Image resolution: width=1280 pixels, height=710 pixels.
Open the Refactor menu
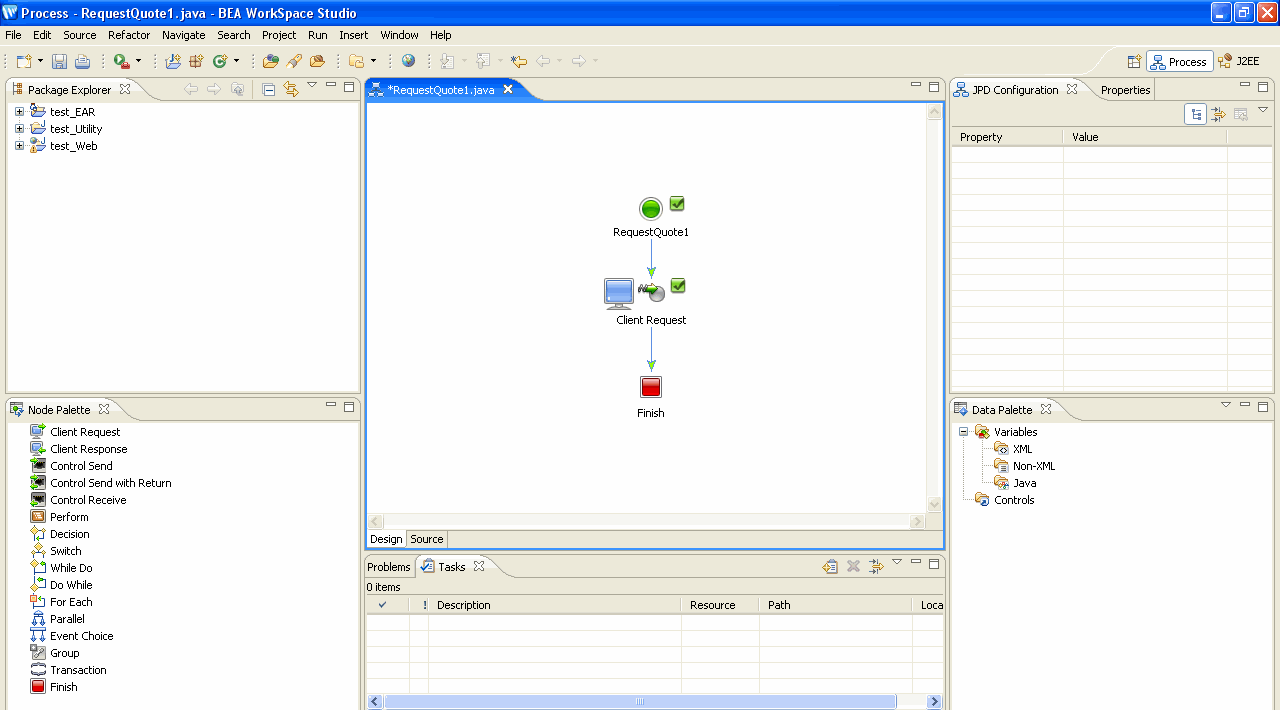(x=128, y=35)
